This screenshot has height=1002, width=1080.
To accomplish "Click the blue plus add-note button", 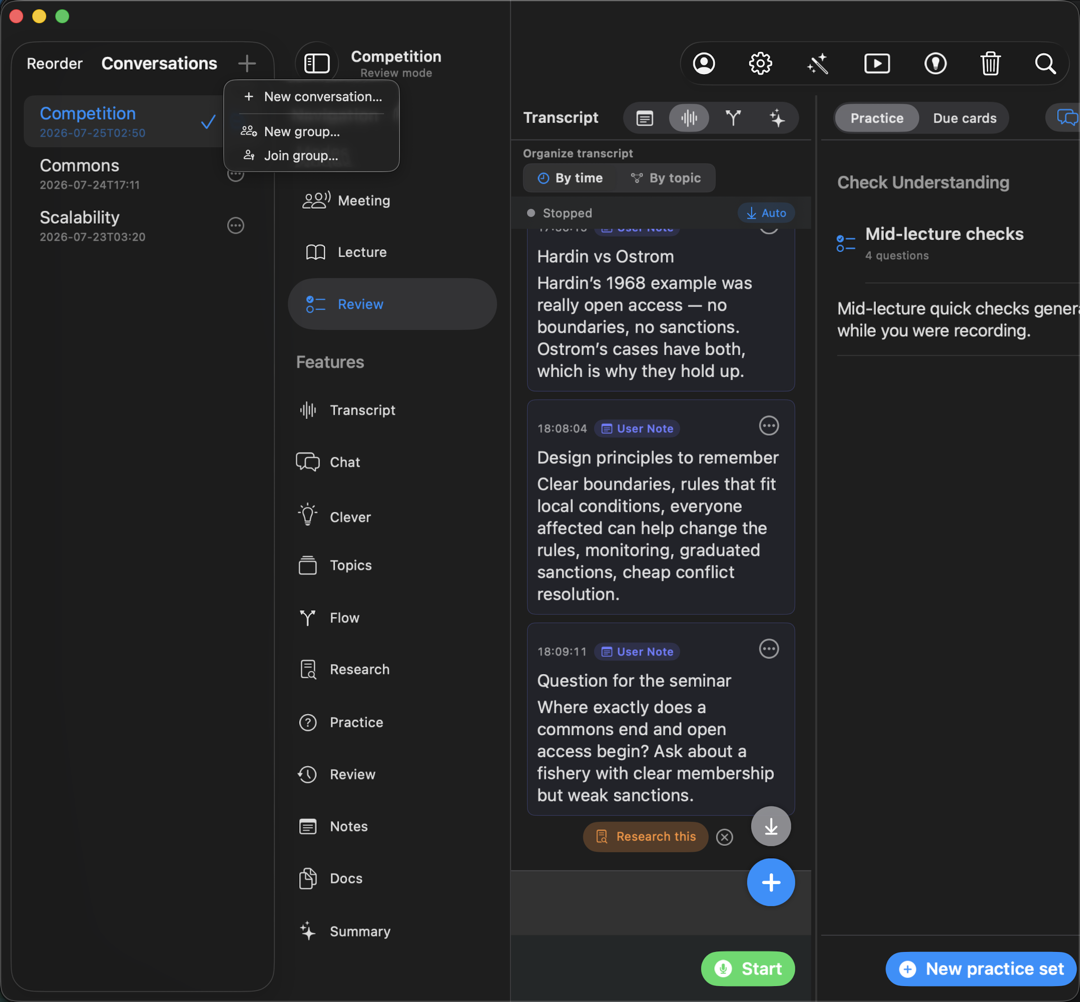I will coord(771,883).
